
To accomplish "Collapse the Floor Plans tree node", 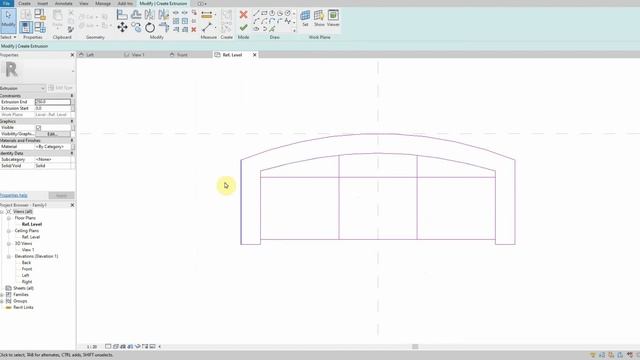I will click(x=9, y=218).
